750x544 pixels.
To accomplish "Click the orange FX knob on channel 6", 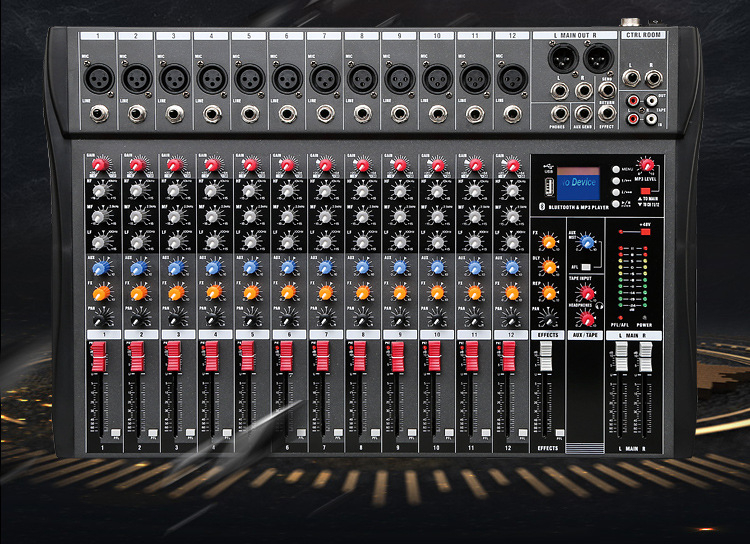I will [x=287, y=292].
